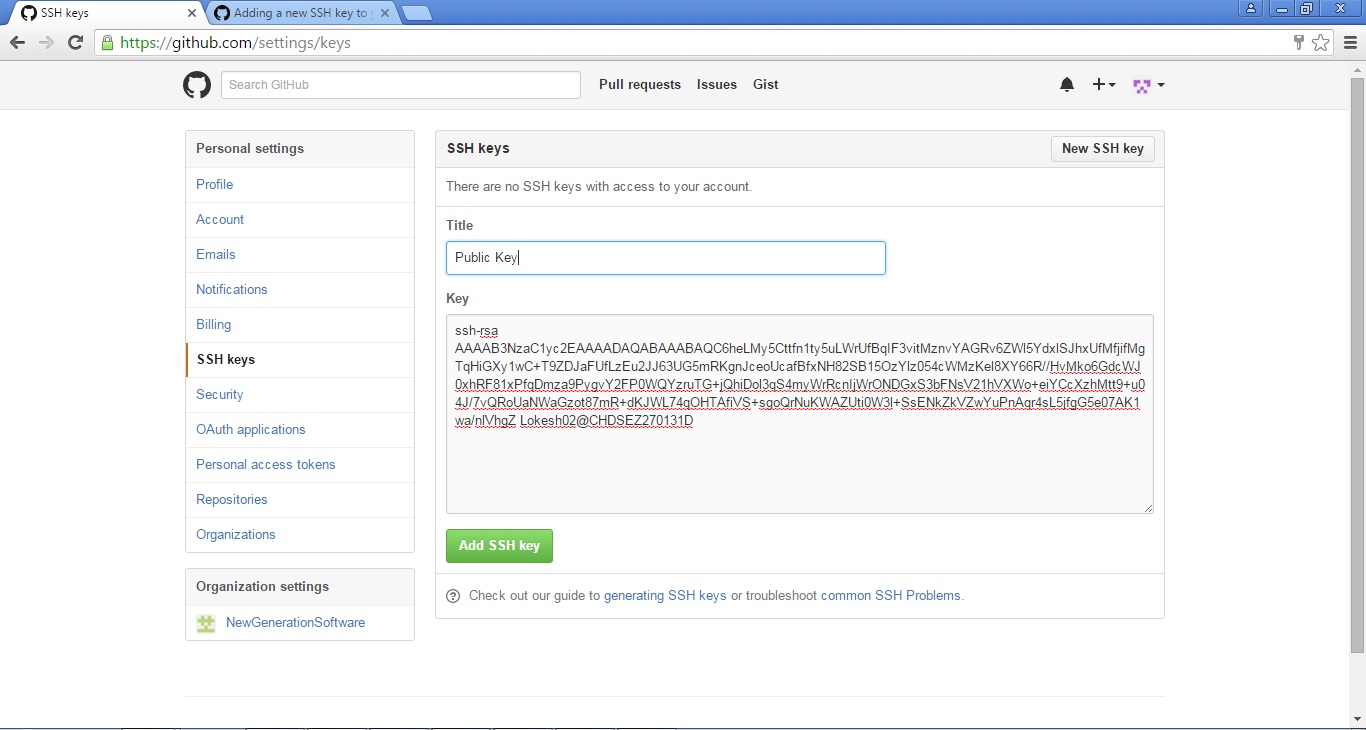Open Emails settings
This screenshot has height=730, width=1366.
coord(300,255)
